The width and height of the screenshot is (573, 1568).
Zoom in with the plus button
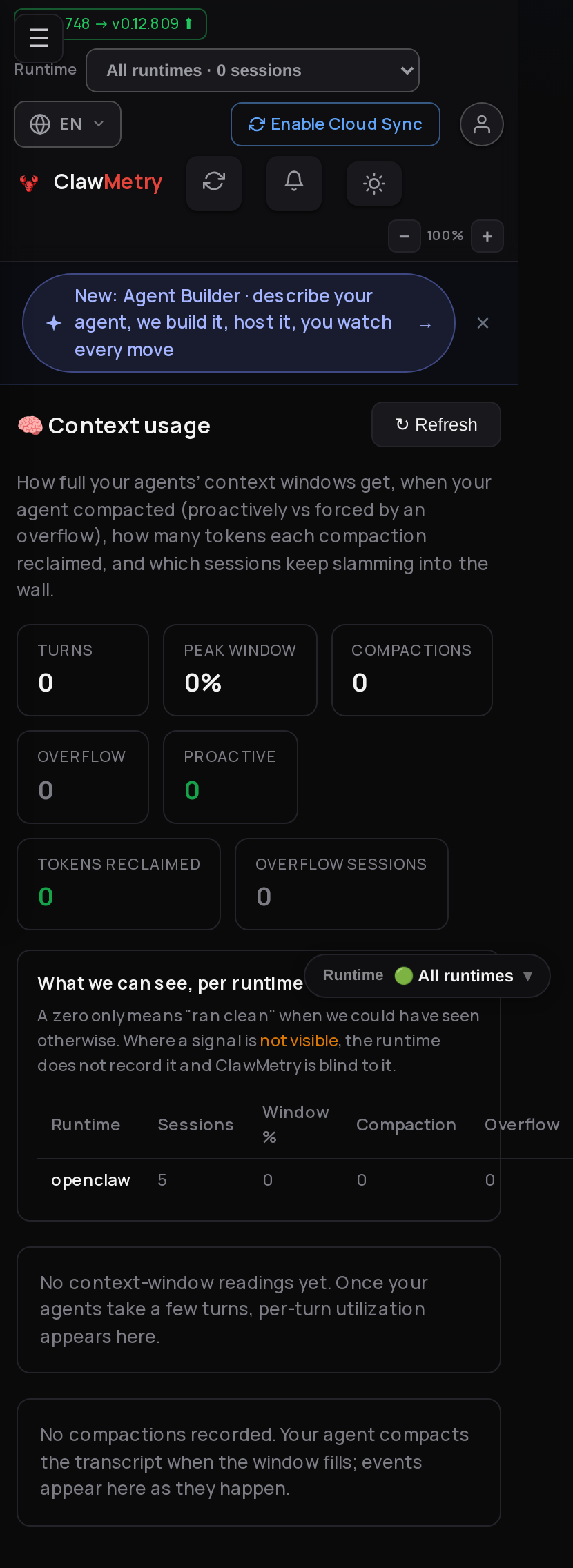(487, 236)
